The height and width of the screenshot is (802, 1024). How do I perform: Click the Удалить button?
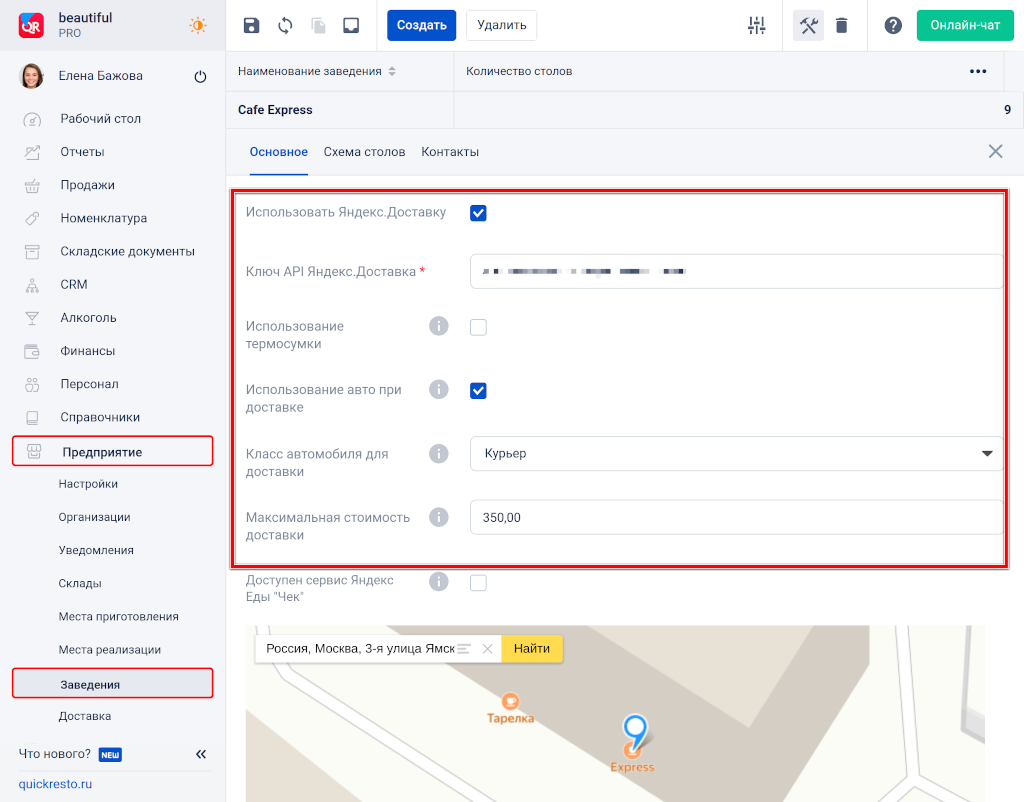502,25
